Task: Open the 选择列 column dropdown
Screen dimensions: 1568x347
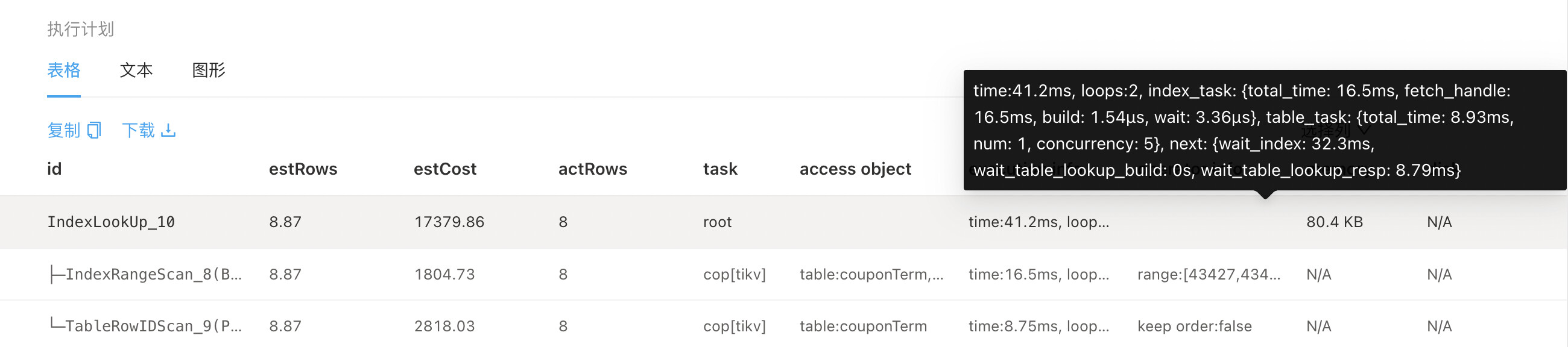Action: [x=1335, y=131]
